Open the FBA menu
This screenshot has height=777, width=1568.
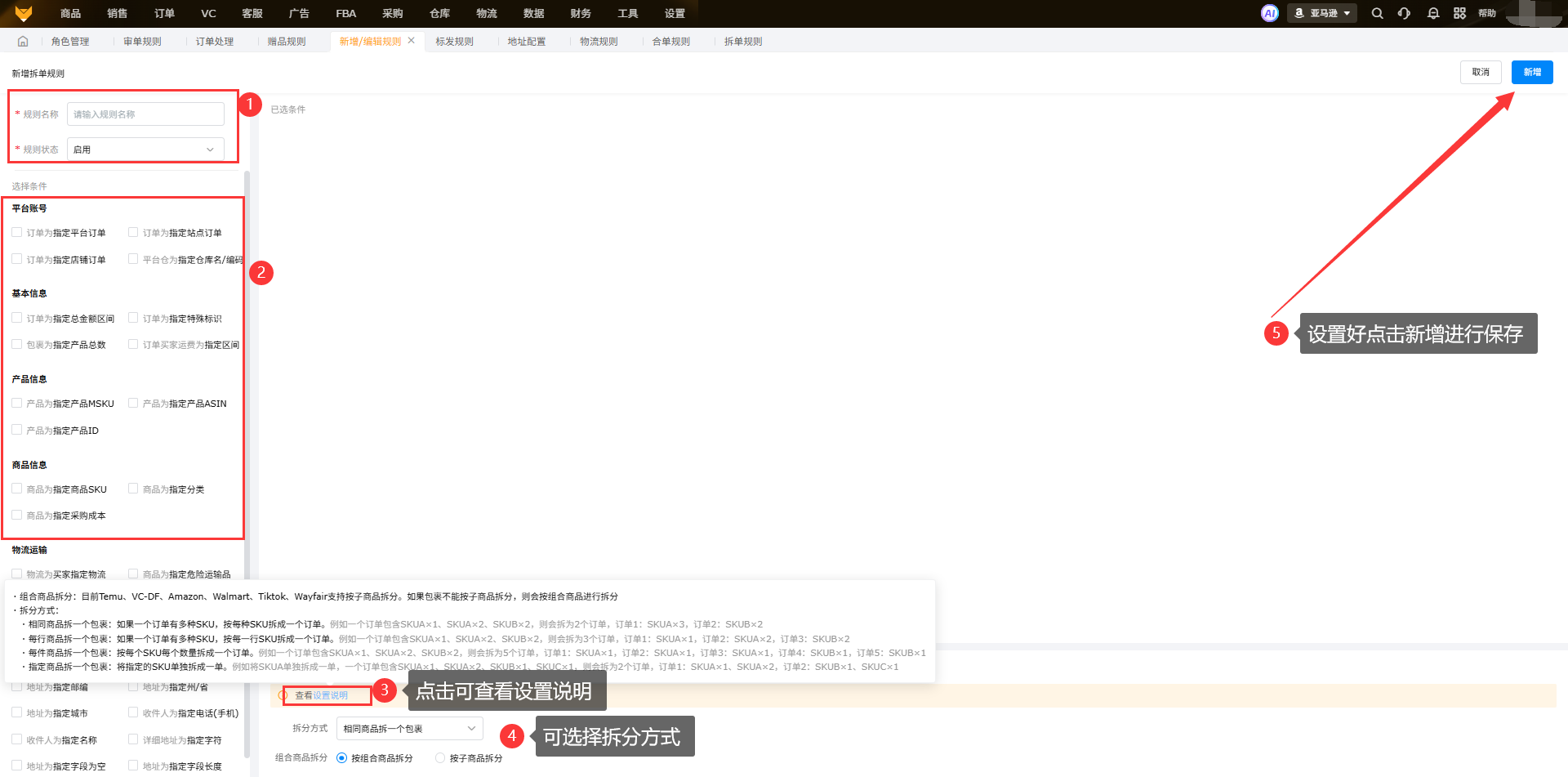point(346,13)
